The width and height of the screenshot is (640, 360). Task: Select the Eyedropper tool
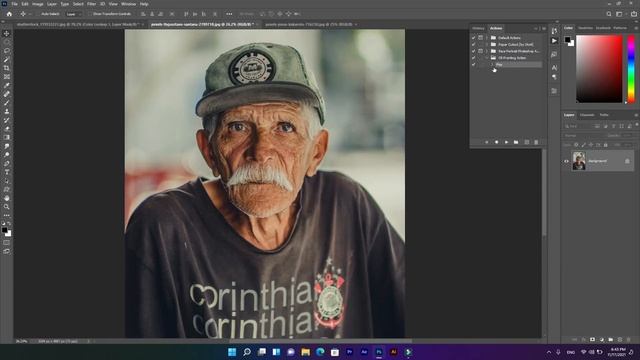click(7, 85)
